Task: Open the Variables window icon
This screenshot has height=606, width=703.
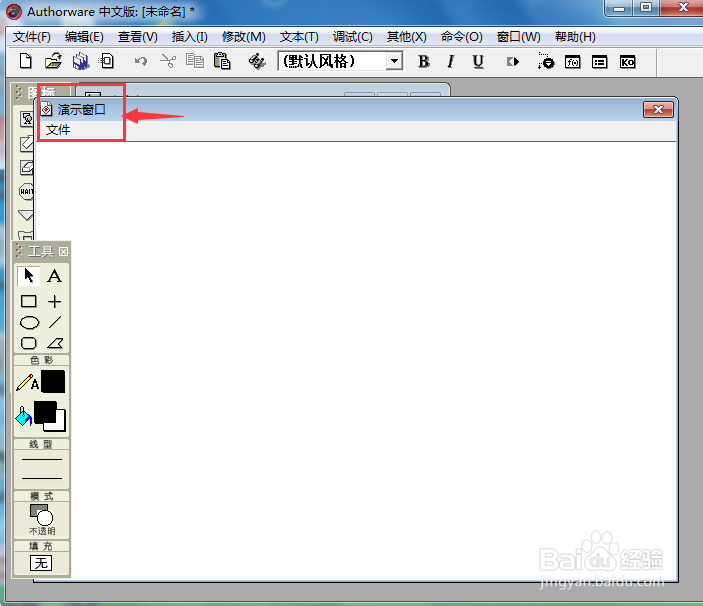Action: 599,62
